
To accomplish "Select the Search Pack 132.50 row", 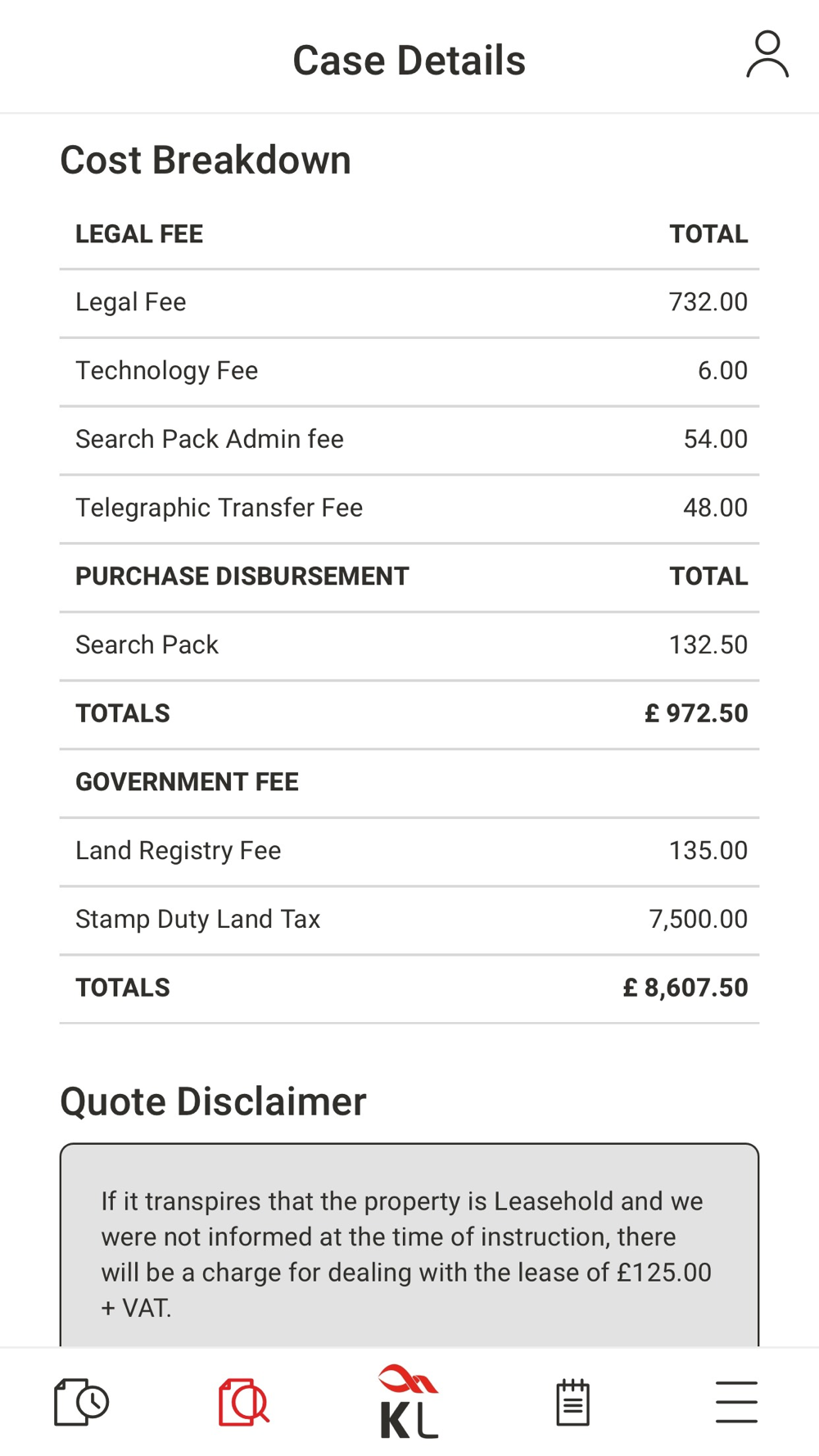I will 409,645.
